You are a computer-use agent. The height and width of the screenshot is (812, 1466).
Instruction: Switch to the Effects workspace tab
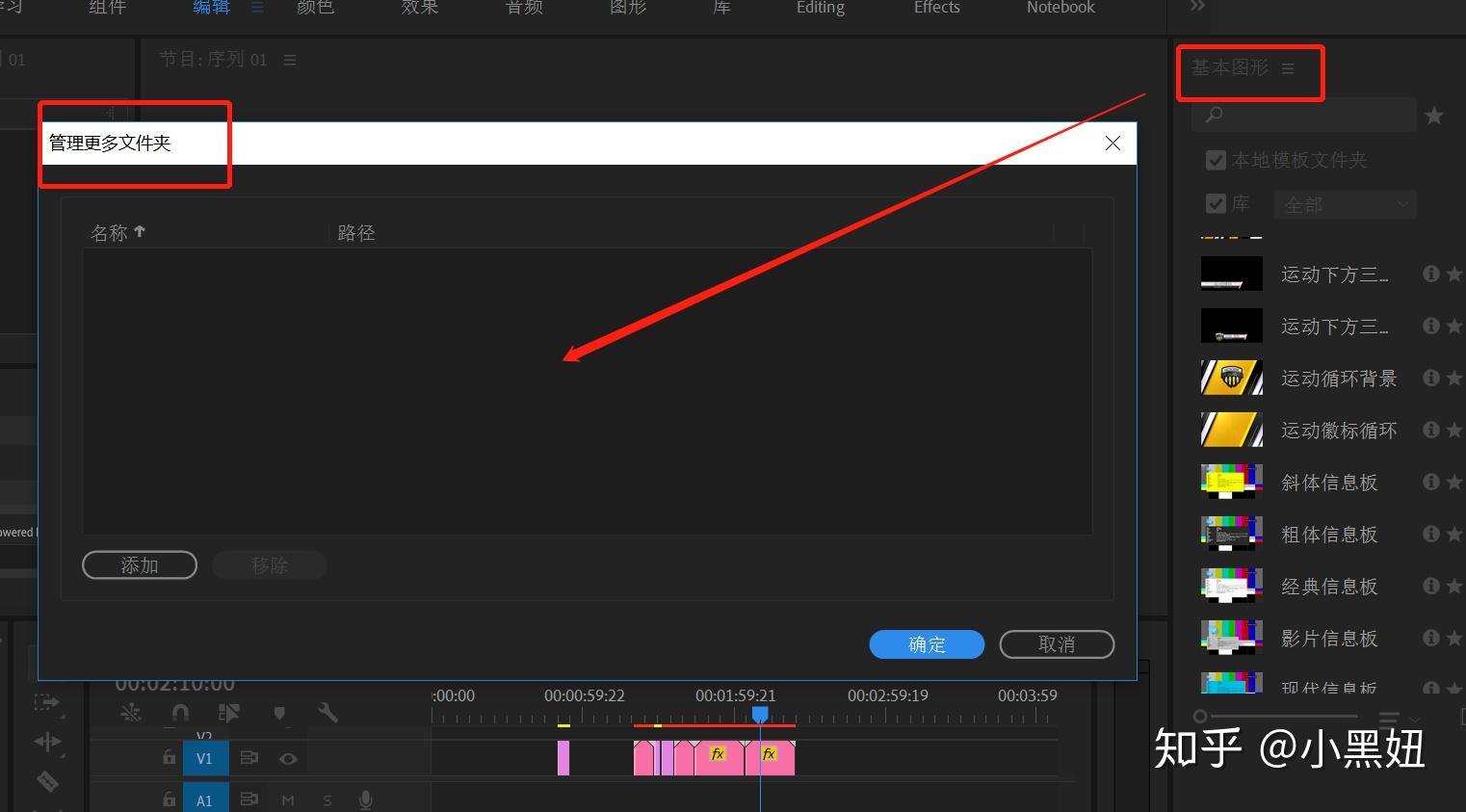pos(937,8)
